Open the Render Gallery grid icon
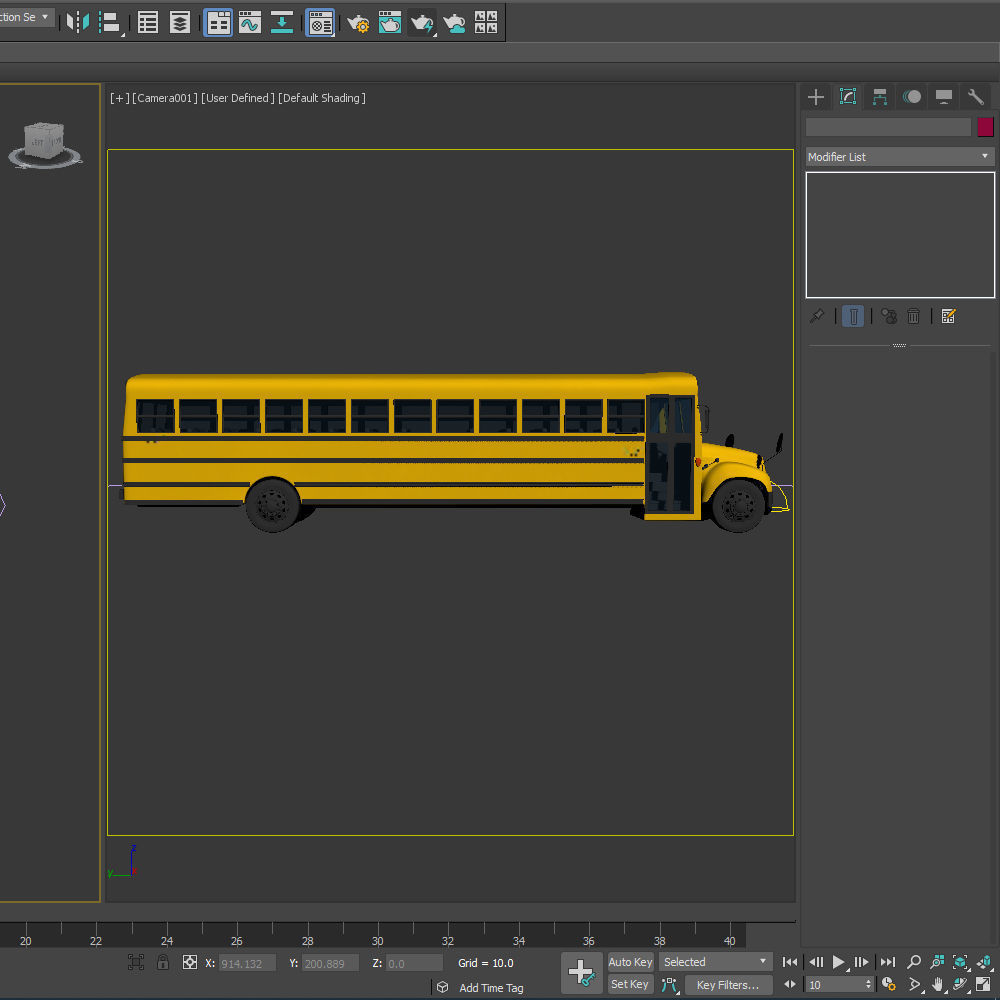 click(486, 22)
